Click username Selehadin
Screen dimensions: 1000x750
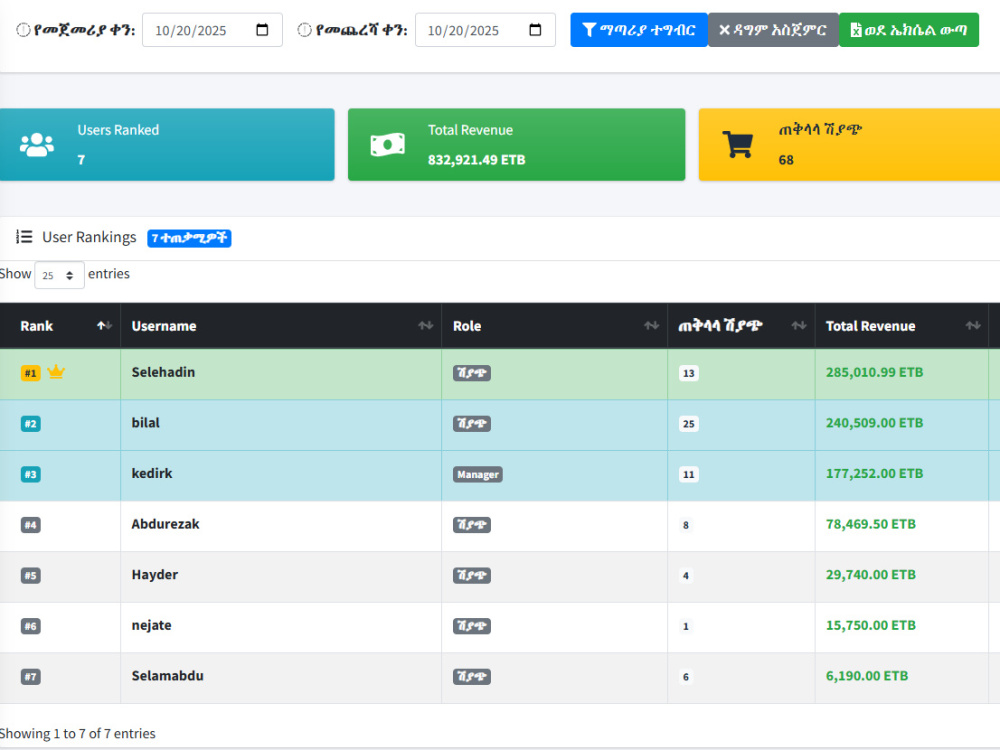pyautogui.click(x=163, y=372)
